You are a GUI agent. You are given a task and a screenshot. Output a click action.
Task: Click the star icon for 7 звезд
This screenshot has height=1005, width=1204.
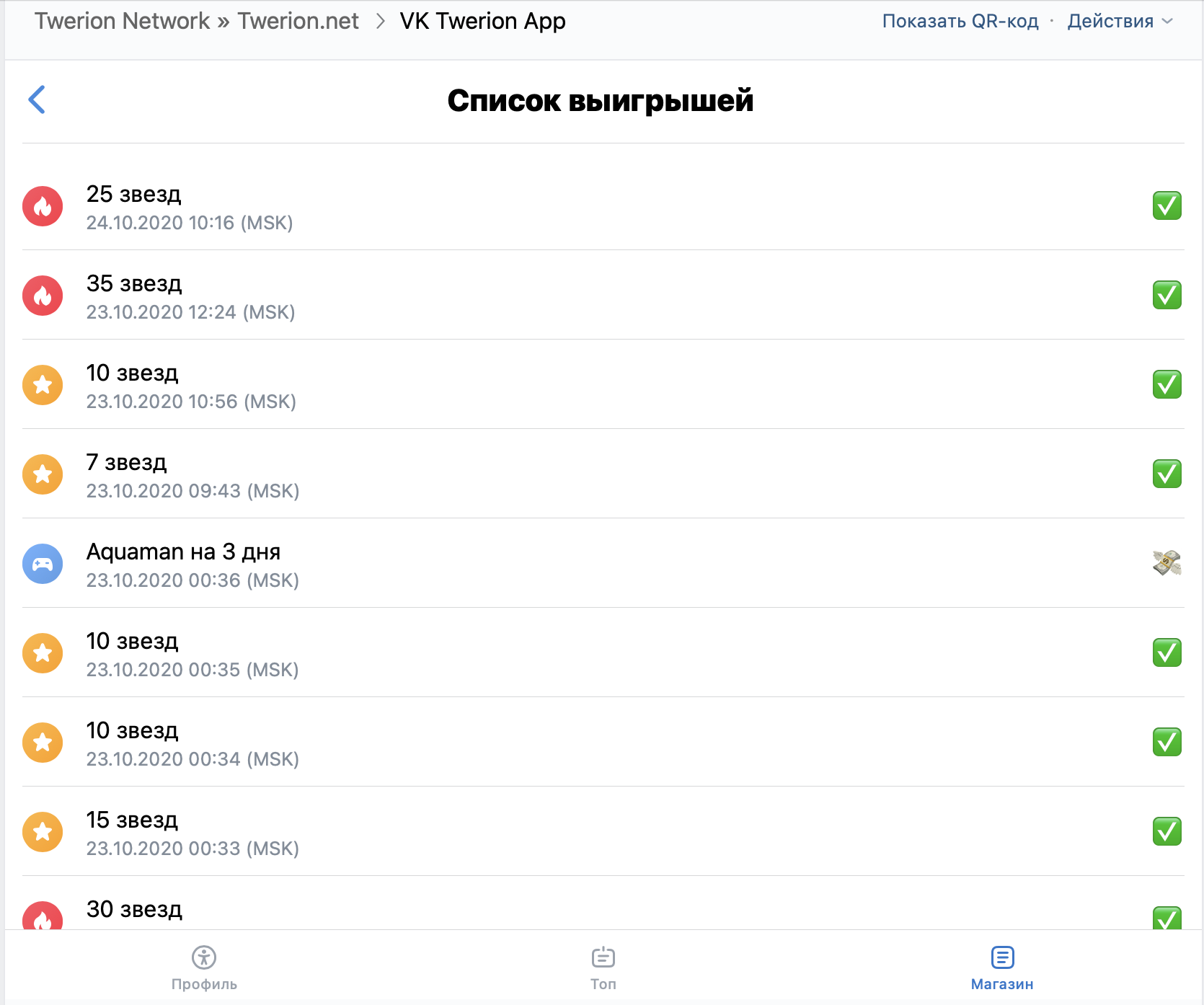(43, 474)
